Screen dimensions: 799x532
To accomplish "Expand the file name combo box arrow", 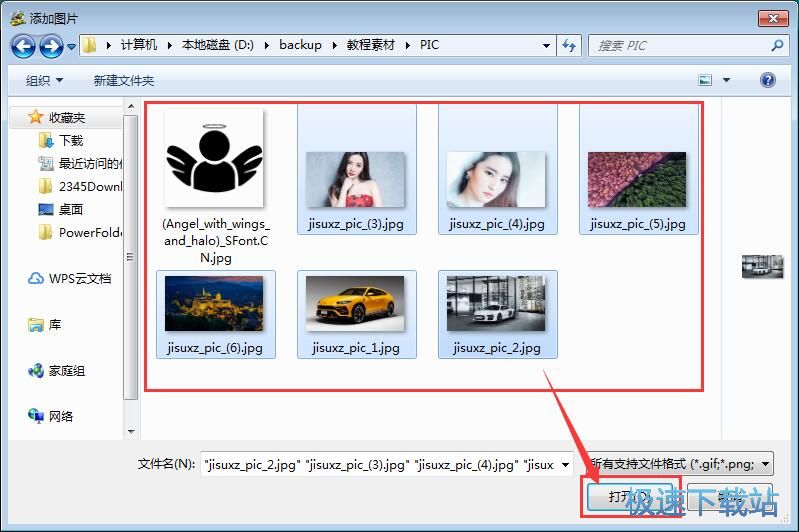I will coord(566,464).
